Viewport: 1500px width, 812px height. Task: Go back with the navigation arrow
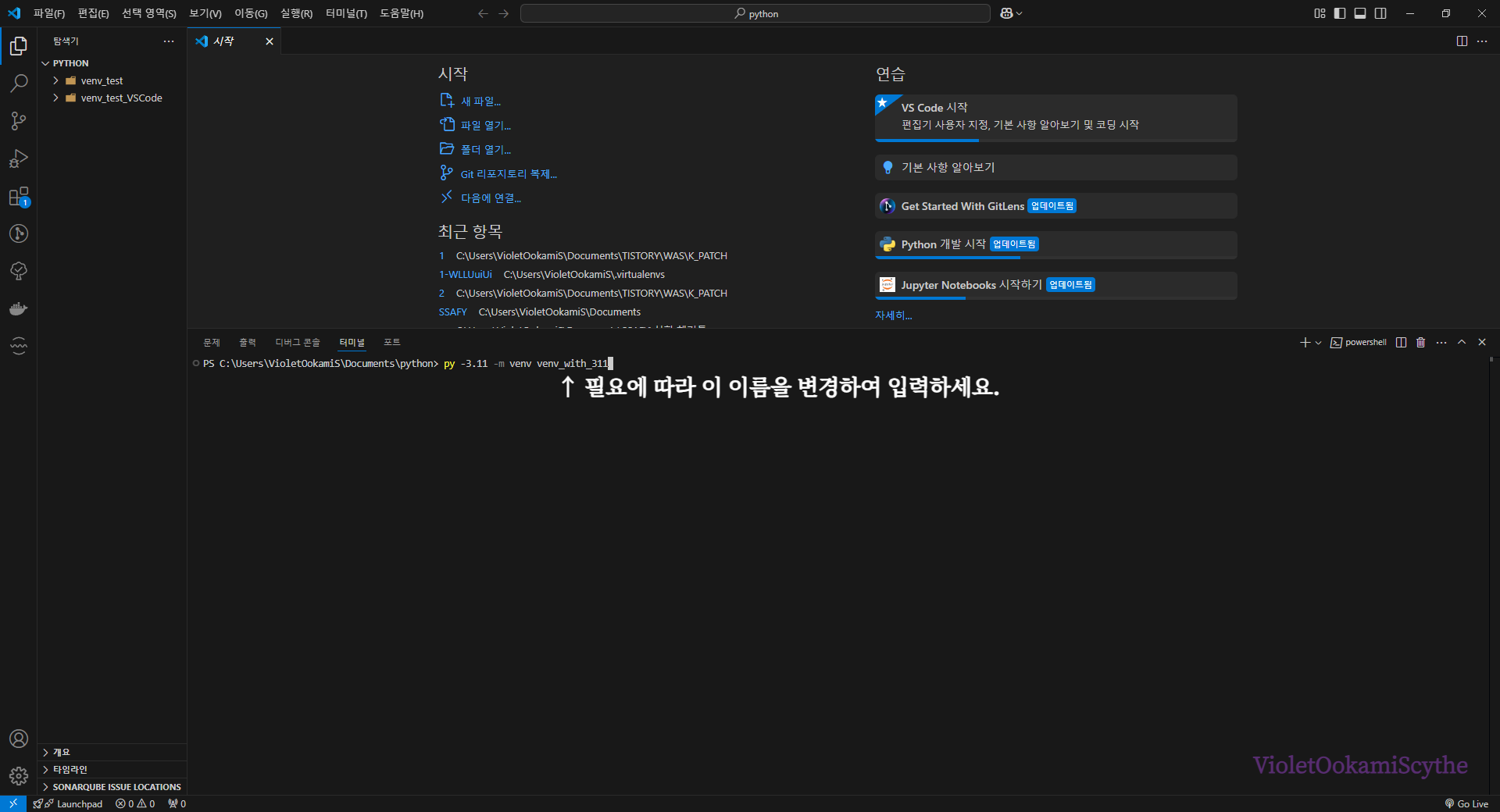(x=483, y=13)
